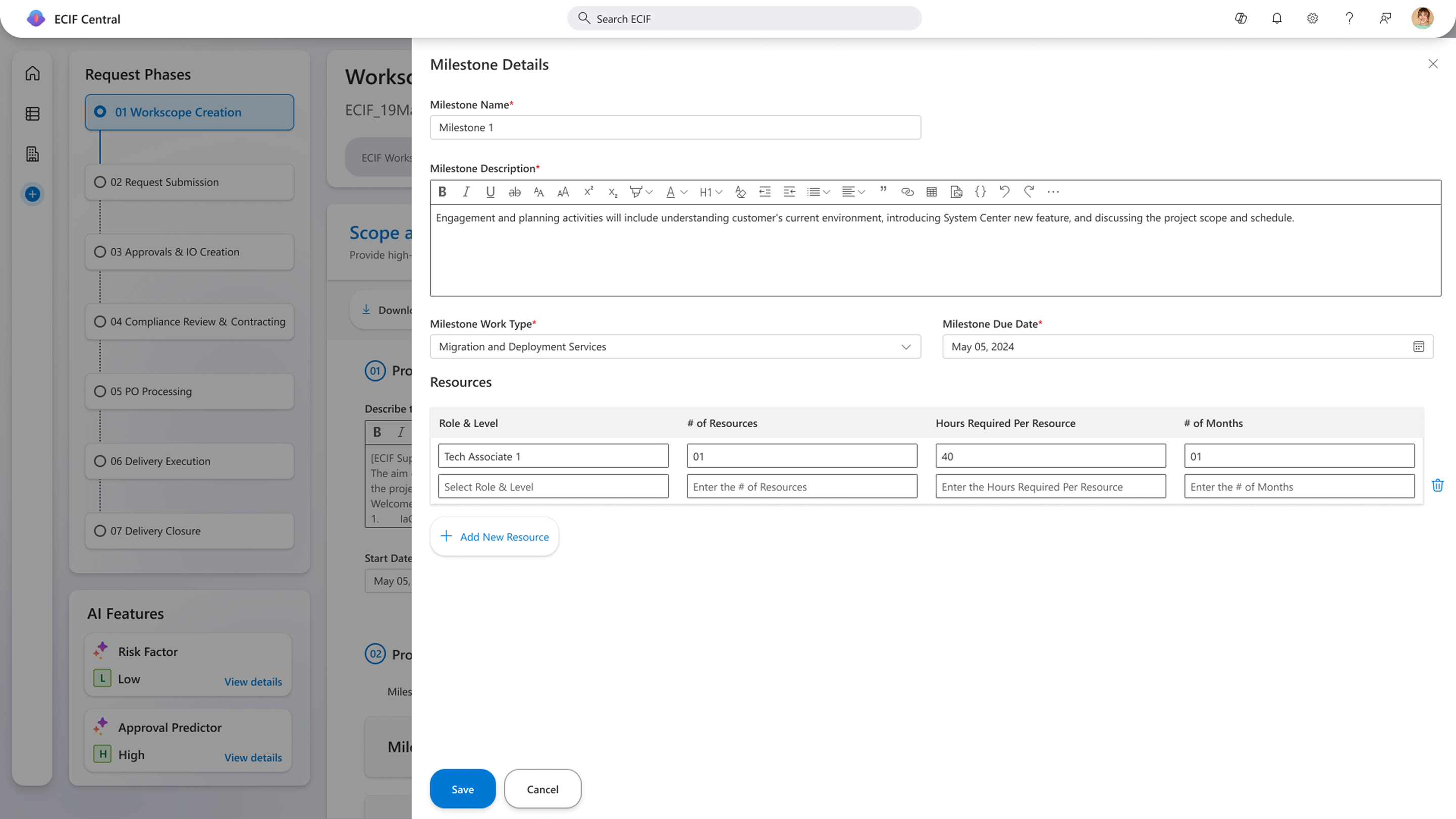This screenshot has width=1456, height=819.
Task: Click the undo icon in the editor toolbar
Action: pos(1005,192)
